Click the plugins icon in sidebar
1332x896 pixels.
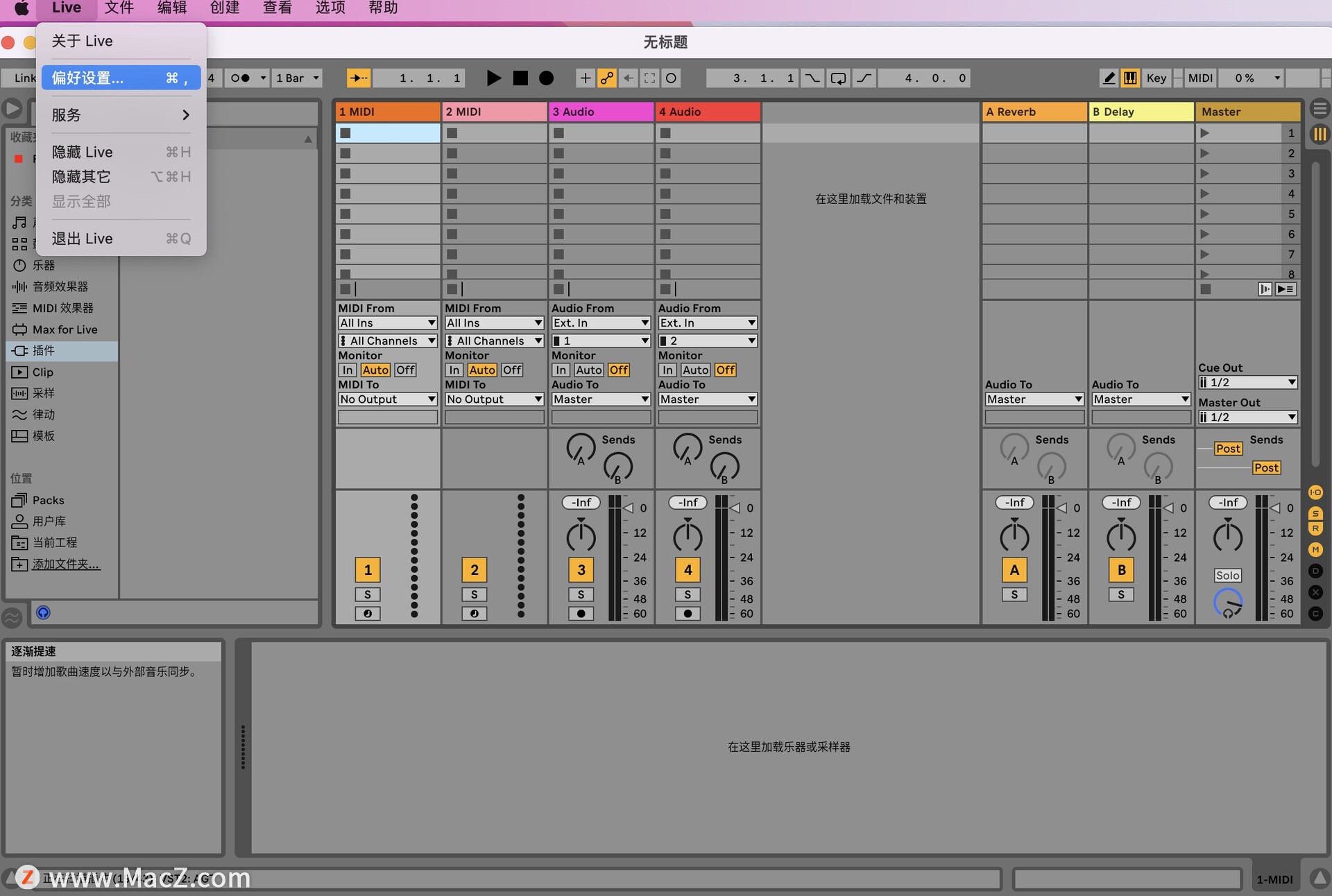[18, 350]
